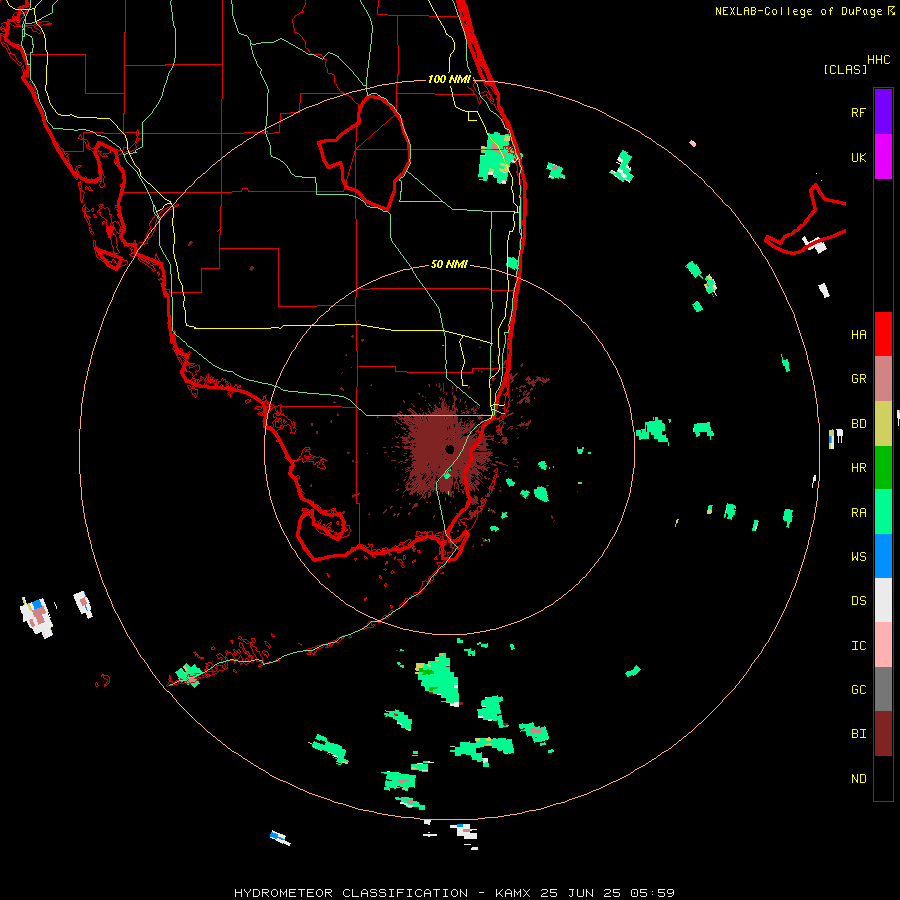Image resolution: width=900 pixels, height=900 pixels.
Task: Click the RF purple legend swatch
Action: click(x=883, y=112)
